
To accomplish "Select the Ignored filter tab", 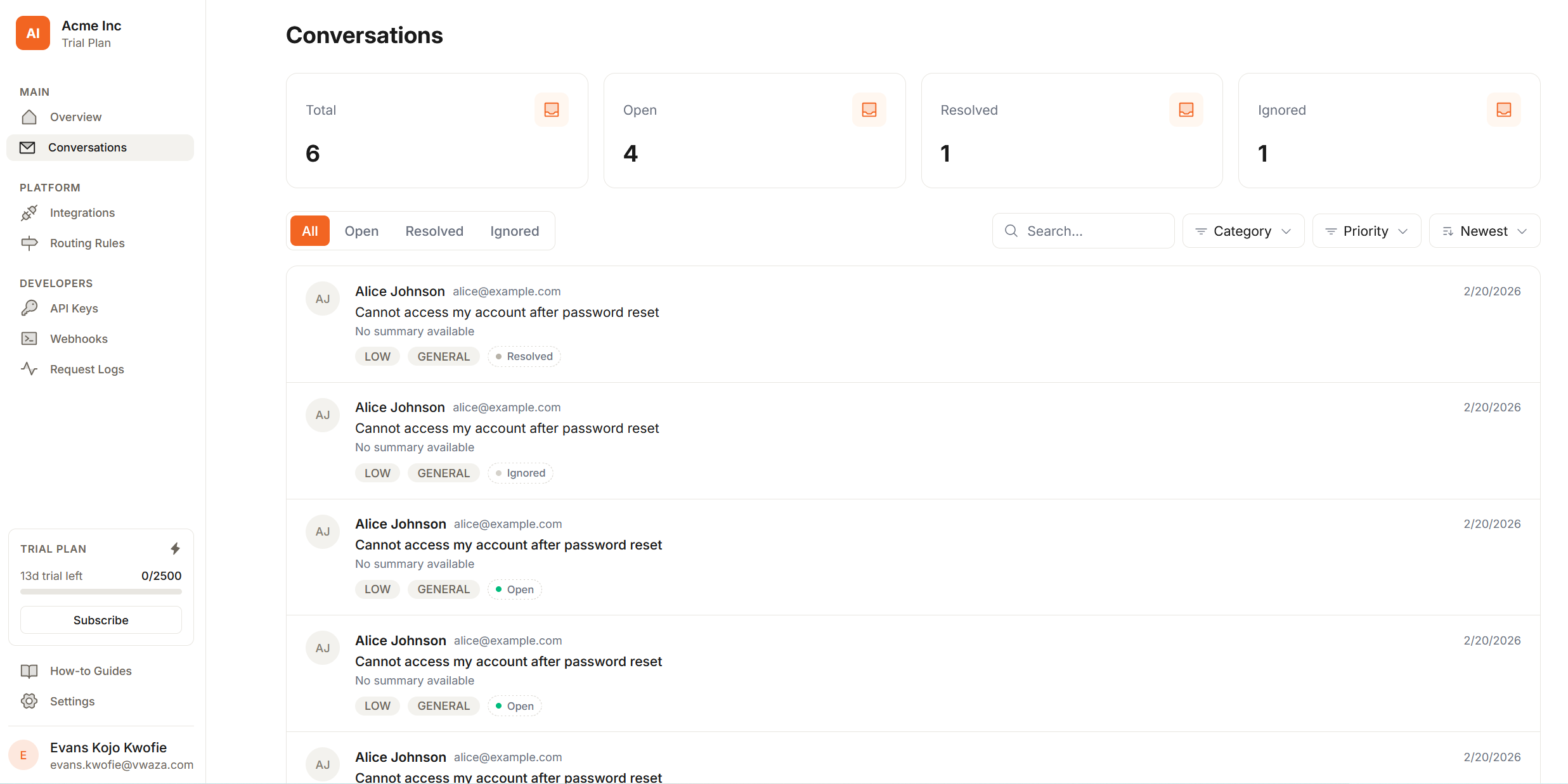I will [x=514, y=231].
